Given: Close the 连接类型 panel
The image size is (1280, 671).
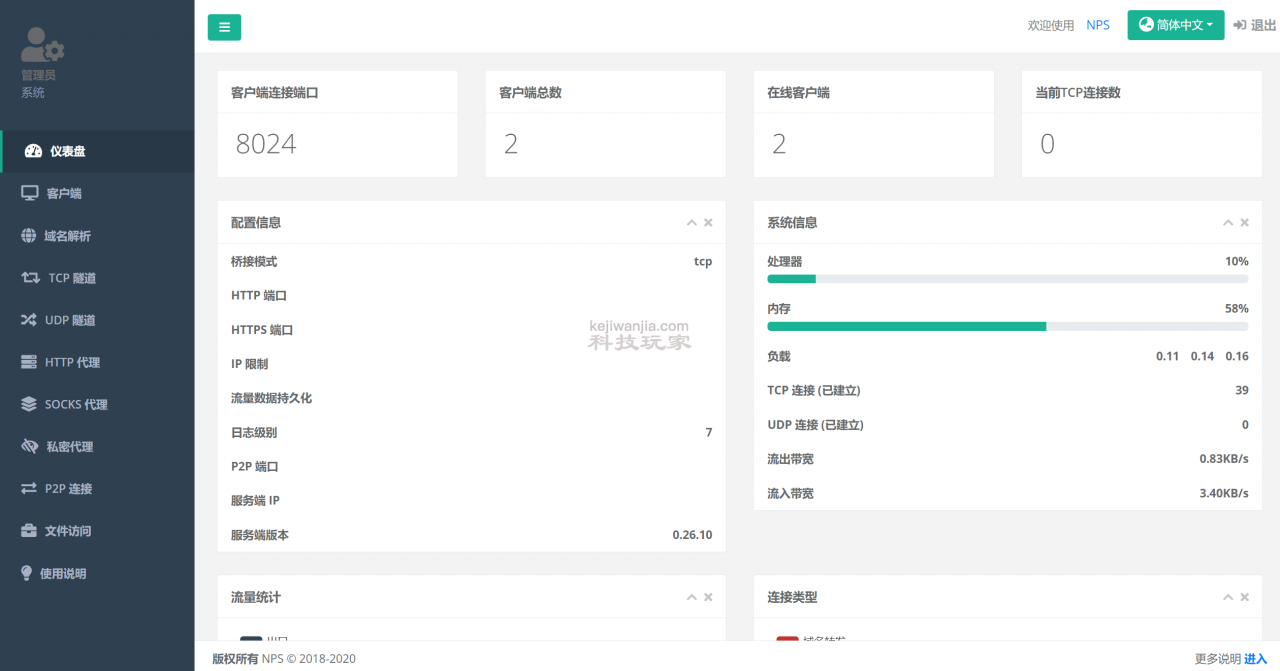Looking at the screenshot, I should 1245,597.
